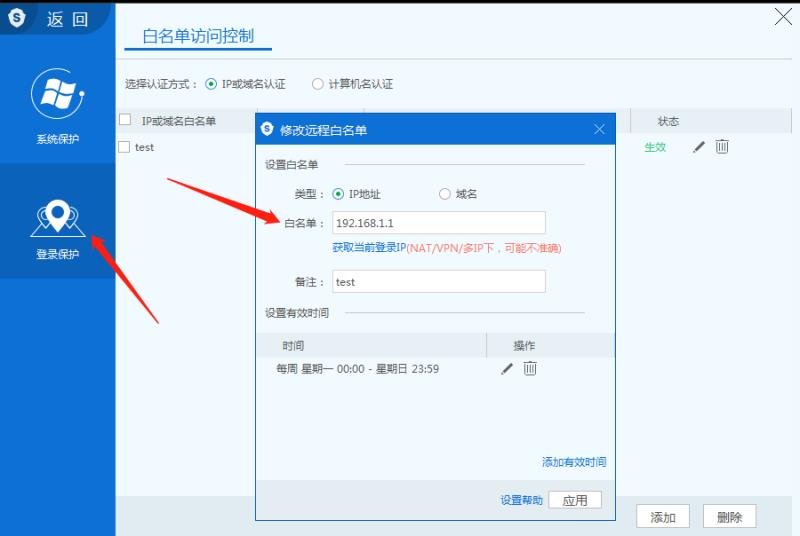Choose the IP地址 type radio button
The width and height of the screenshot is (800, 536).
click(x=338, y=194)
